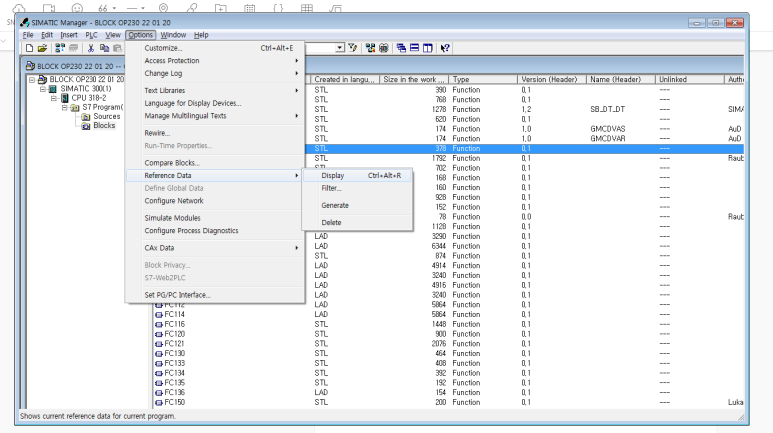This screenshot has height=433, width=773.
Task: Click the S7 Memory Card toolbar icon
Action: point(73,48)
